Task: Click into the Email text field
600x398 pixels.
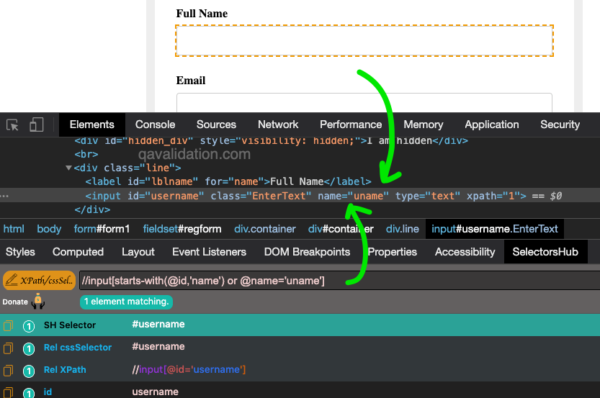Action: [x=364, y=102]
